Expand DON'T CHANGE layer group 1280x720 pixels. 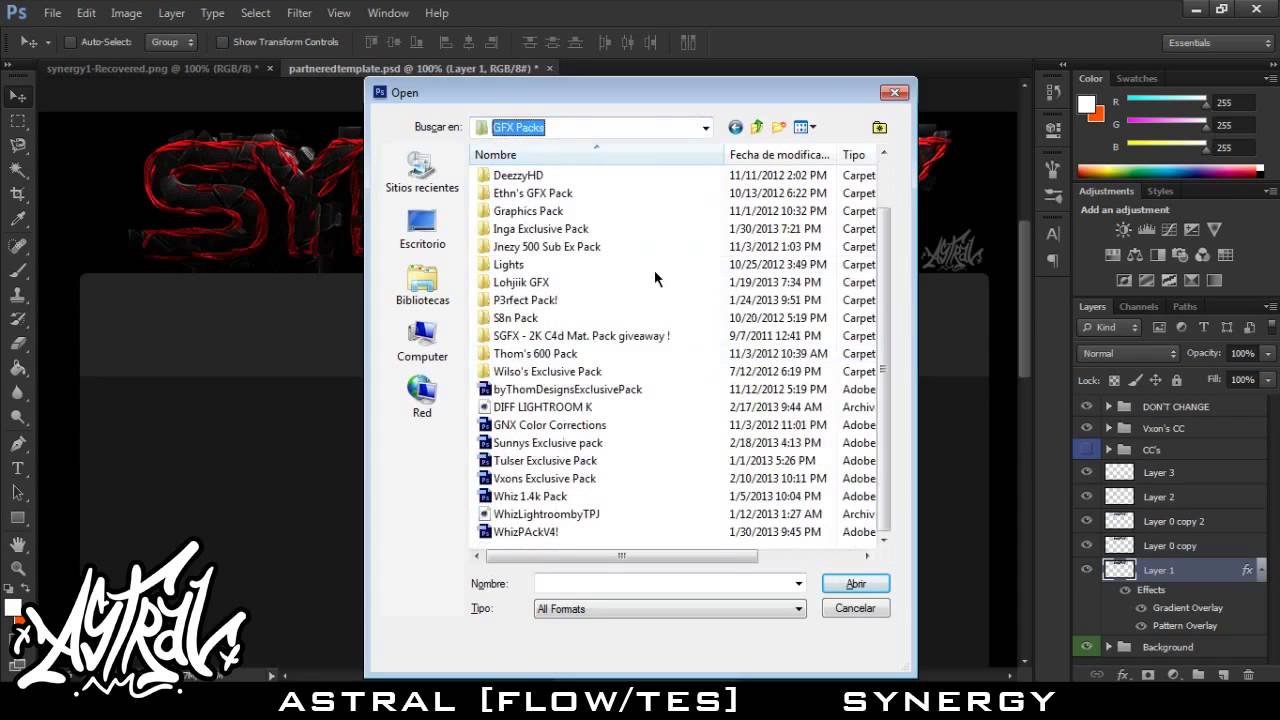pos(1108,407)
